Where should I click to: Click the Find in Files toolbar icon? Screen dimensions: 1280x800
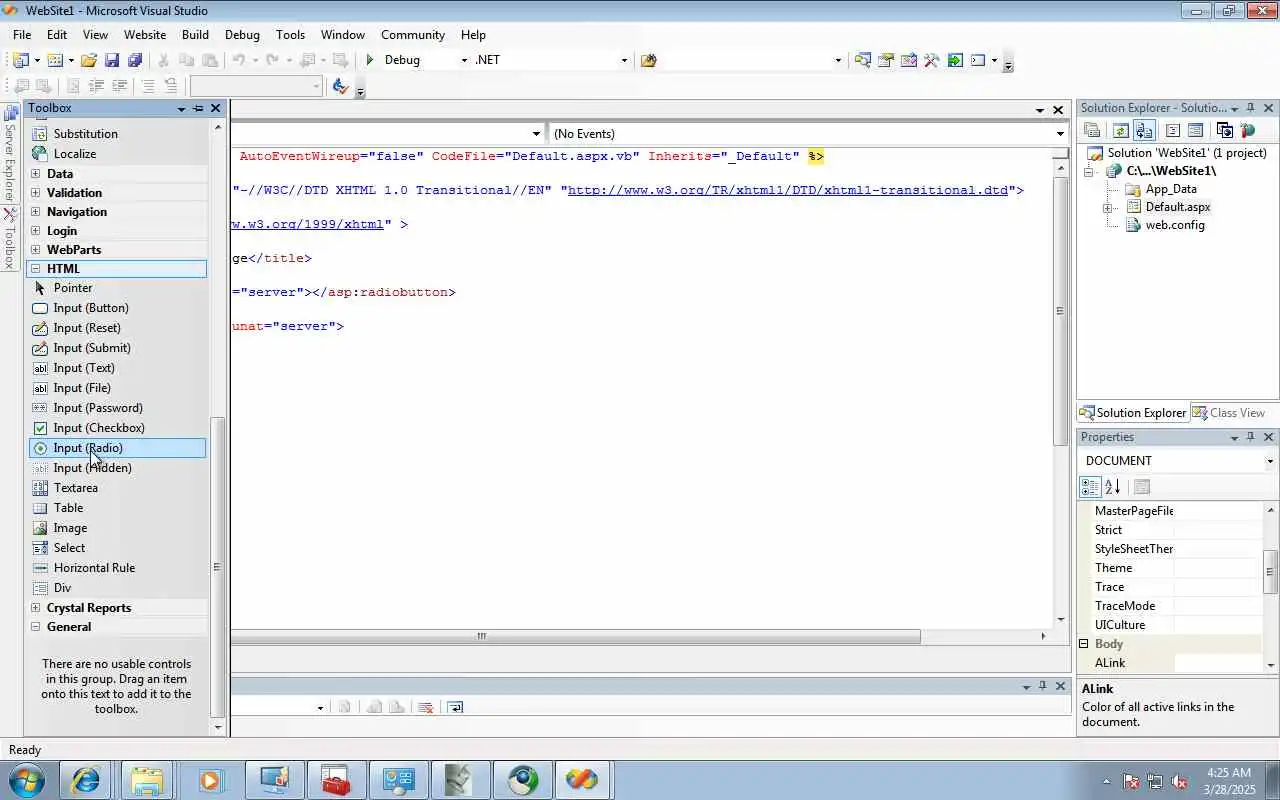pyautogui.click(x=648, y=60)
